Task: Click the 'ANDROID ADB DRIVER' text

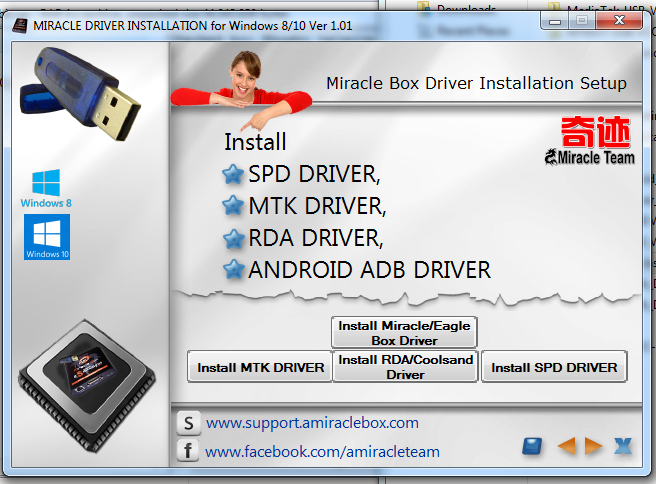Action: 369,270
